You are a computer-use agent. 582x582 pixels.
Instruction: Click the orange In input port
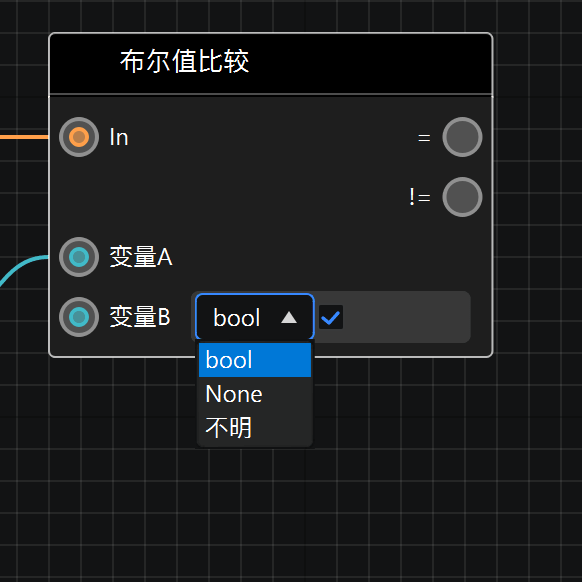point(79,137)
